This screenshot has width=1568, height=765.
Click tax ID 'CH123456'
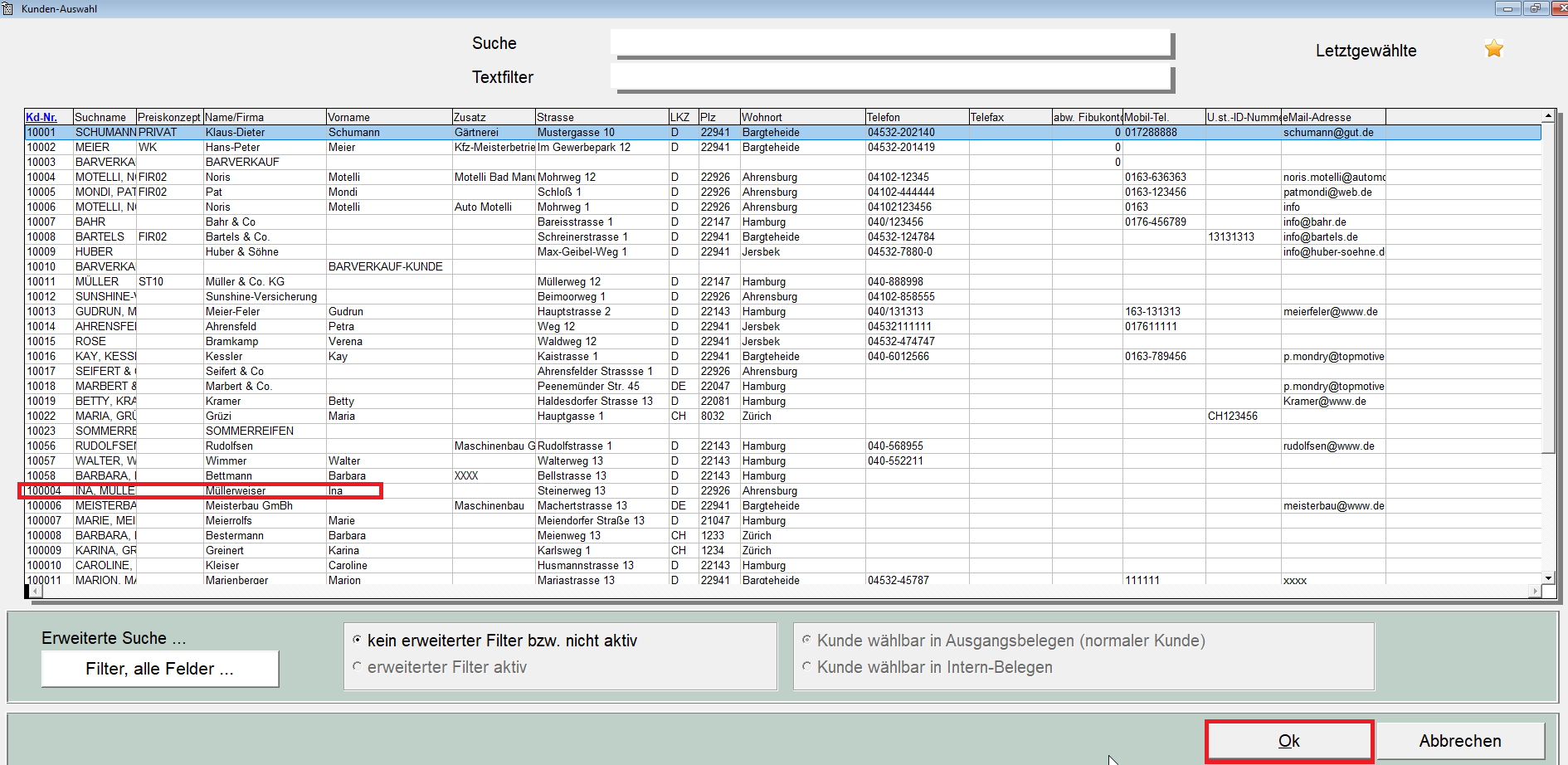[x=1233, y=416]
